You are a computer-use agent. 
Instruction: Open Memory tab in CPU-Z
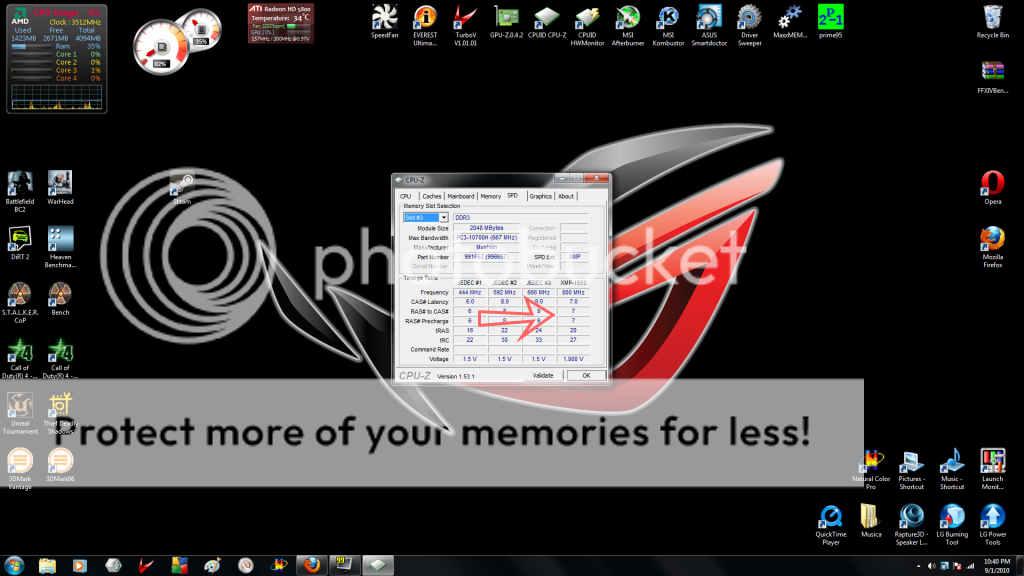(x=490, y=196)
